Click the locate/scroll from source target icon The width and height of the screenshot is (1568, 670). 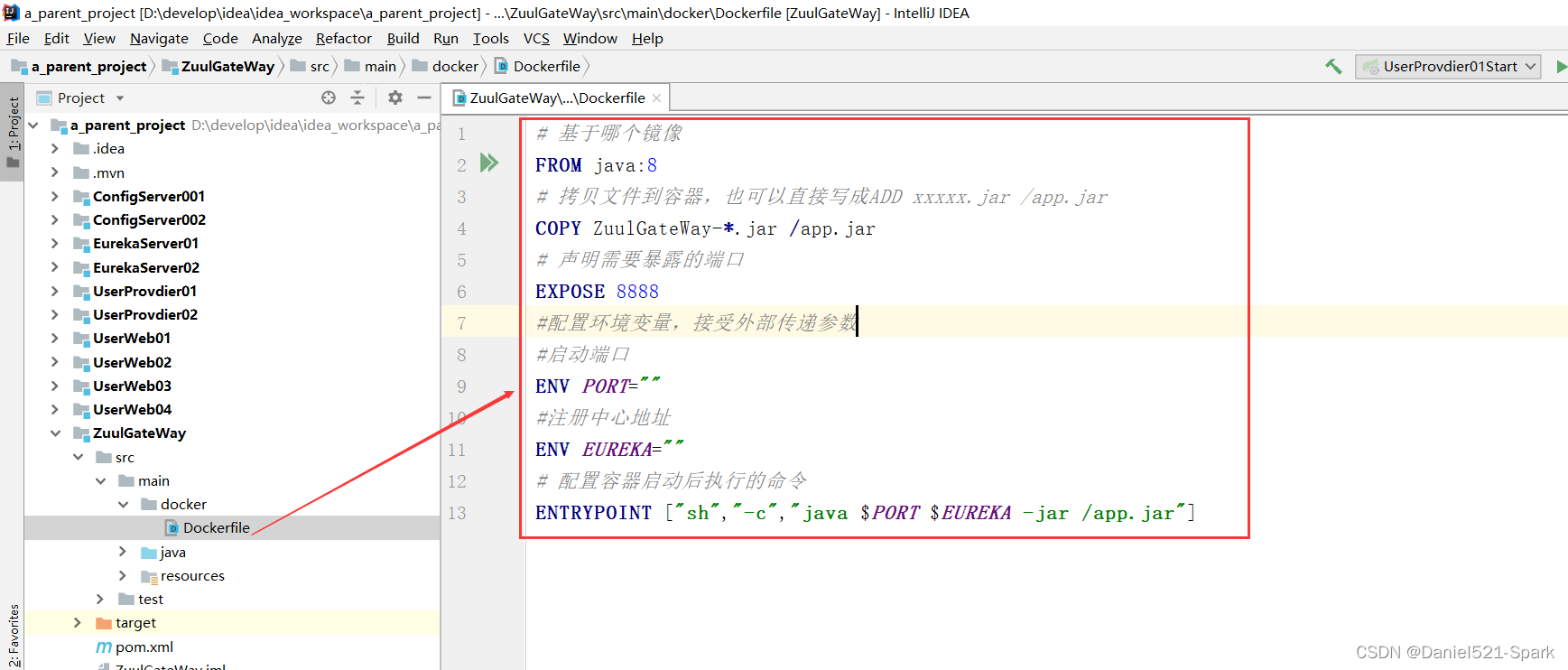tap(329, 98)
